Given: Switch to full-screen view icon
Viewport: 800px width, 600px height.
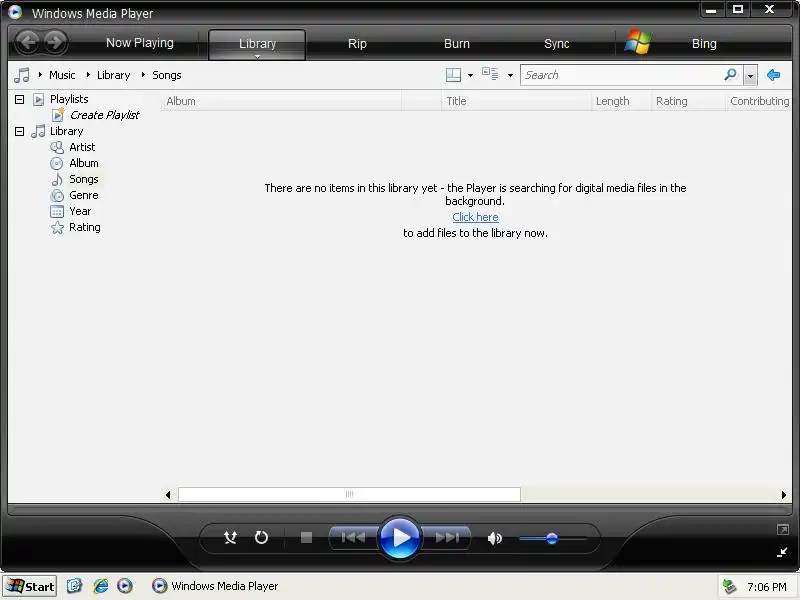Looking at the screenshot, I should click(x=782, y=530).
